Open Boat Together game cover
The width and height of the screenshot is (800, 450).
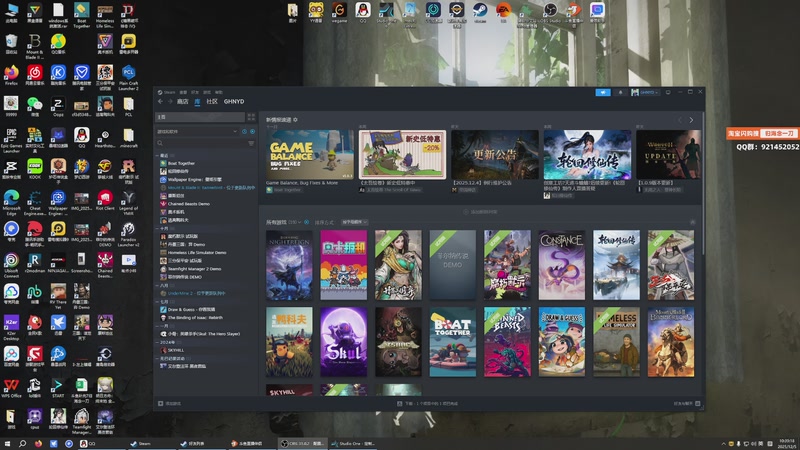[x=453, y=342]
